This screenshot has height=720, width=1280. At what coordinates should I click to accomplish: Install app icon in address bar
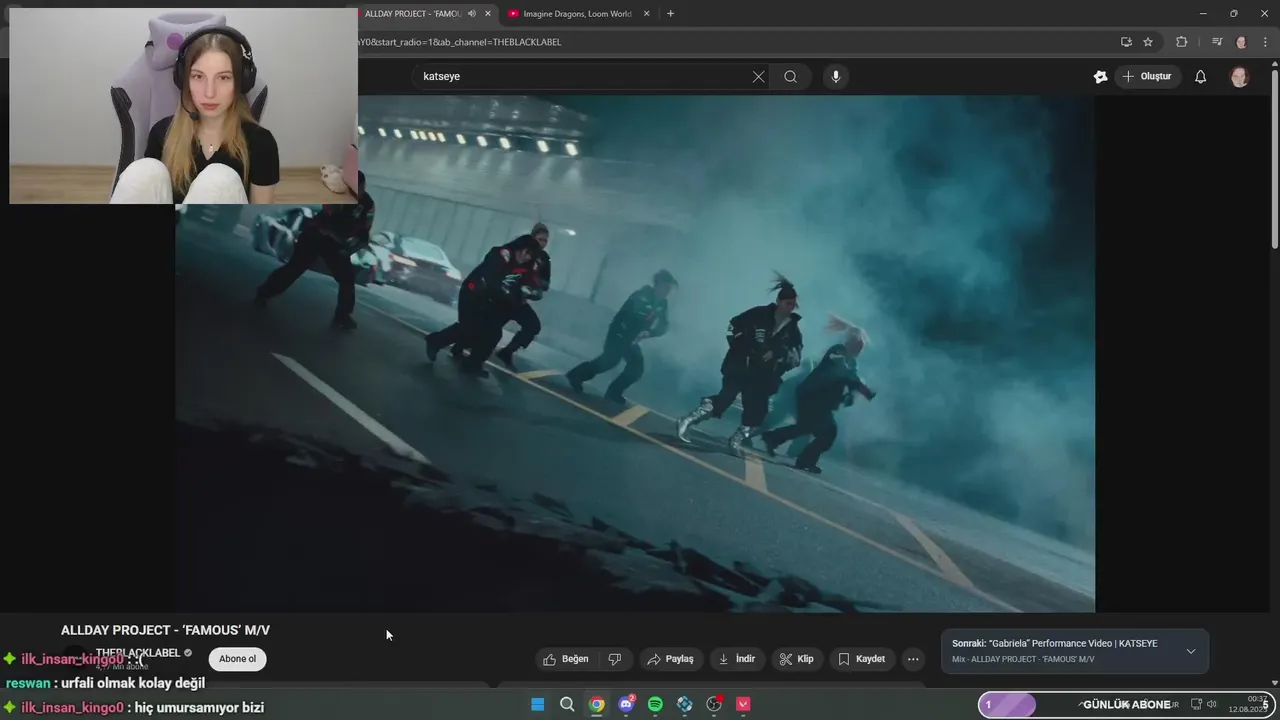(x=1126, y=42)
